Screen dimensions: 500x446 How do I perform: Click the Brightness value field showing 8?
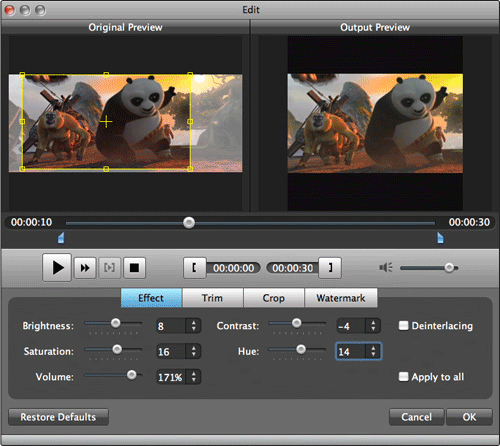click(x=171, y=326)
